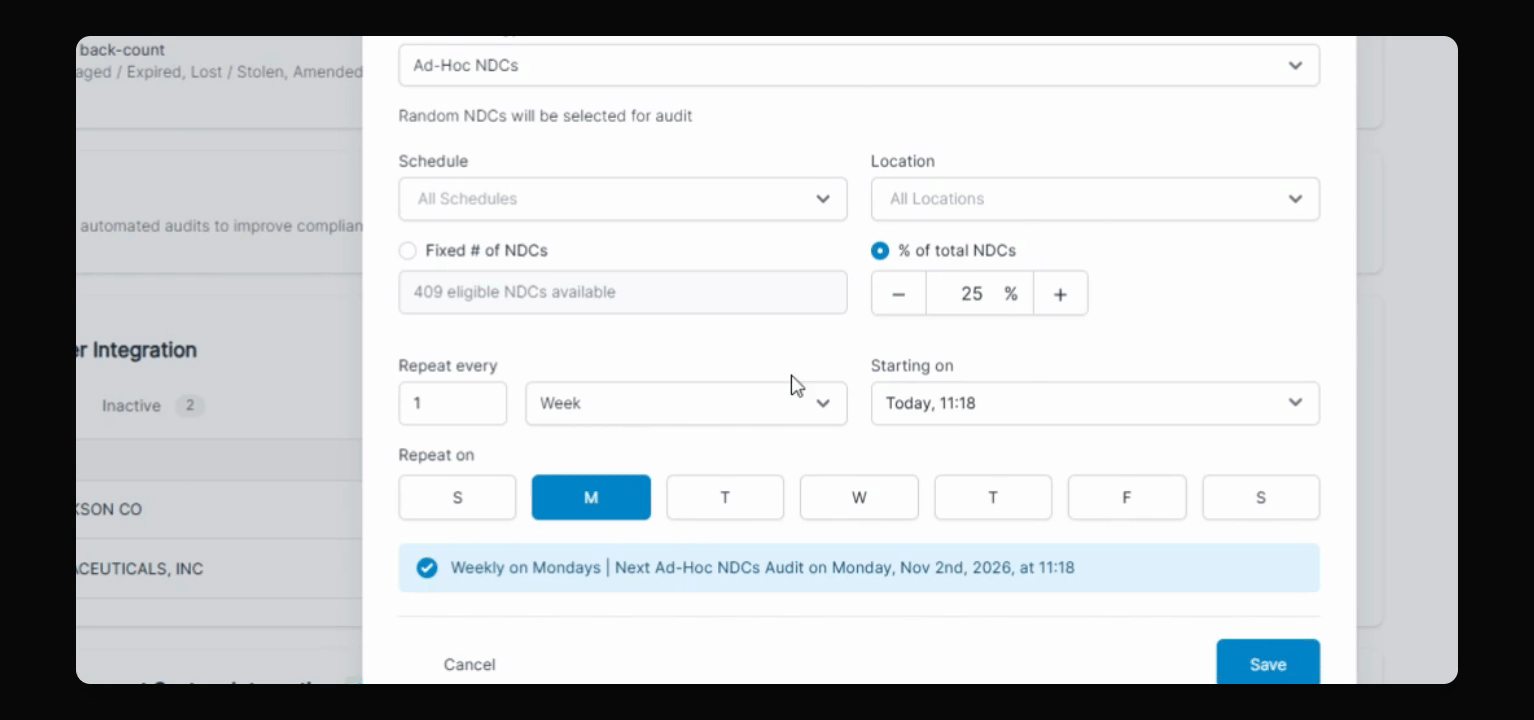This screenshot has height=720, width=1534.
Task: Click the 409 eligible NDCs input field
Action: click(622, 292)
